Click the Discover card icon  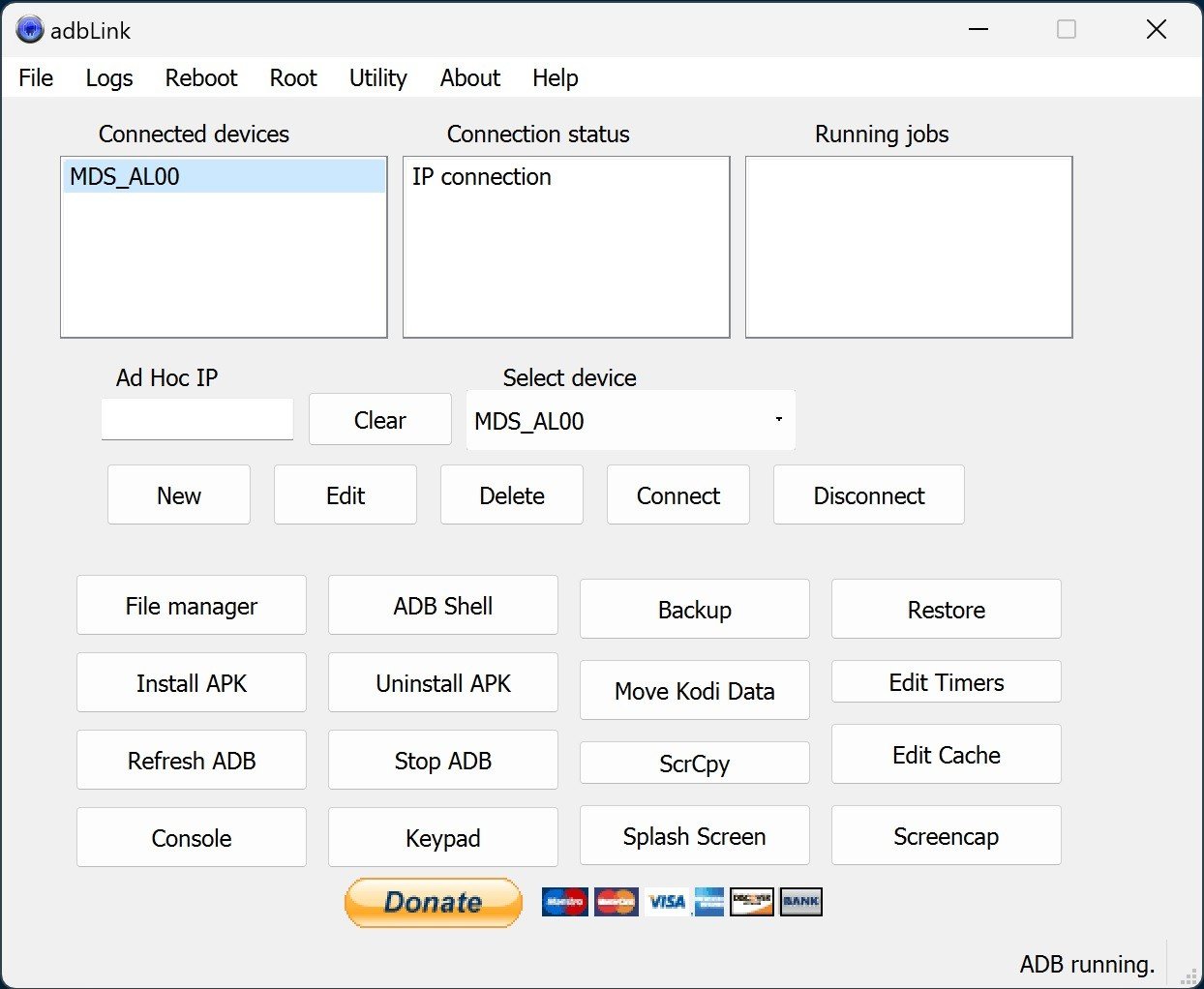click(x=752, y=902)
